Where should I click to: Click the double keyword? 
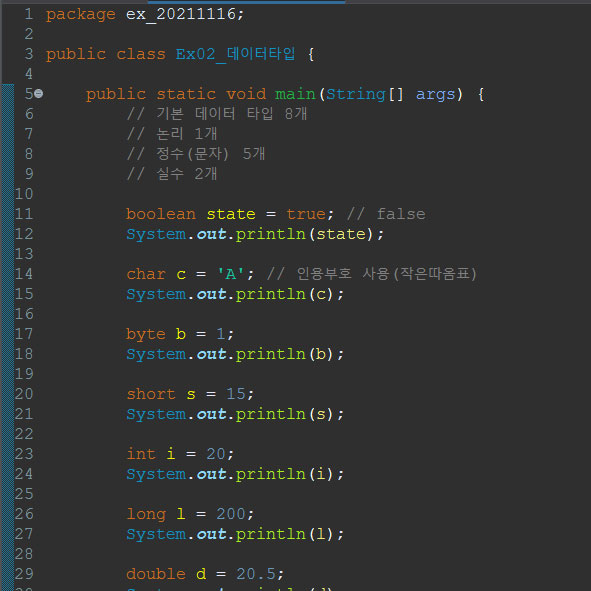[x=156, y=574]
